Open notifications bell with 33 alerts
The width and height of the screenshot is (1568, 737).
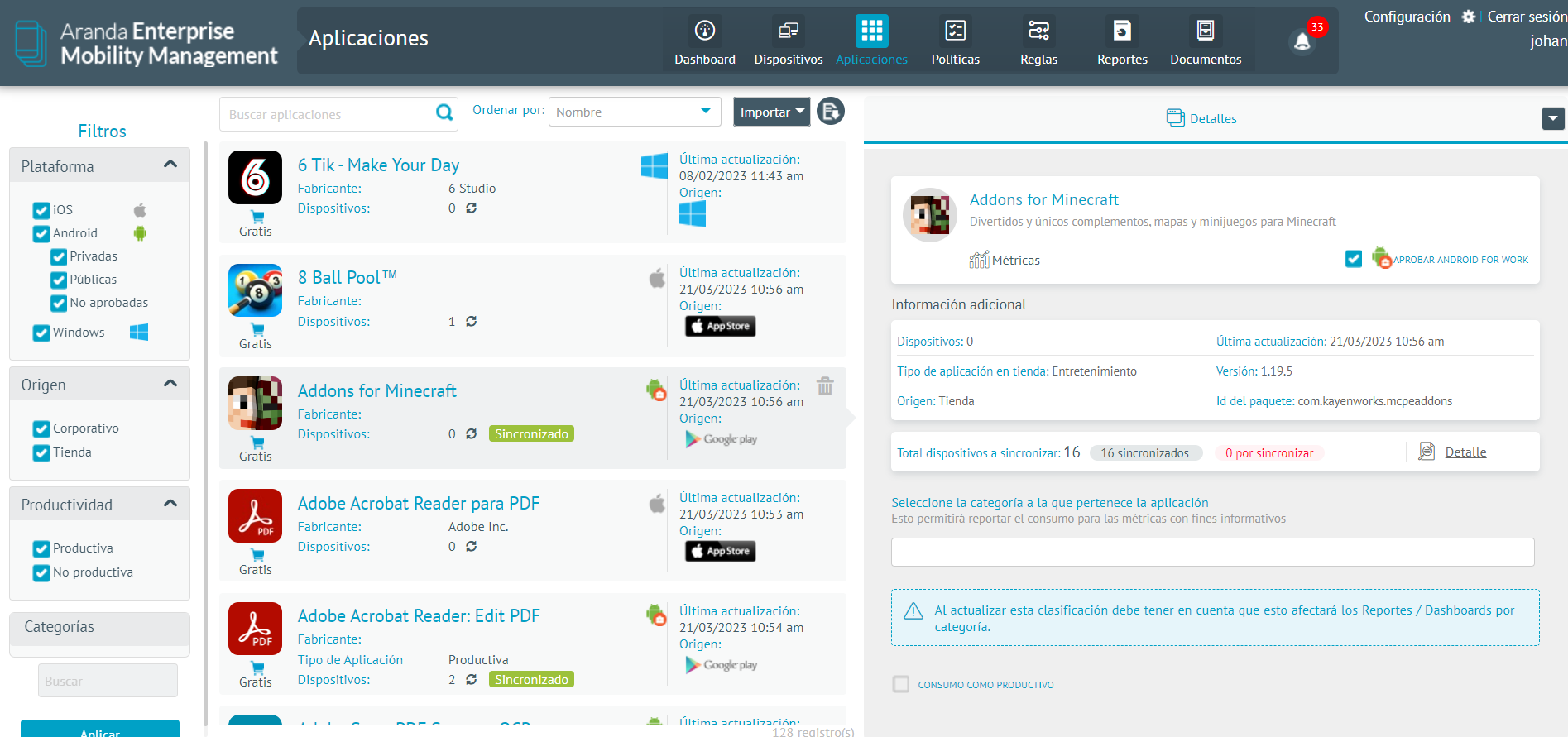1302,41
